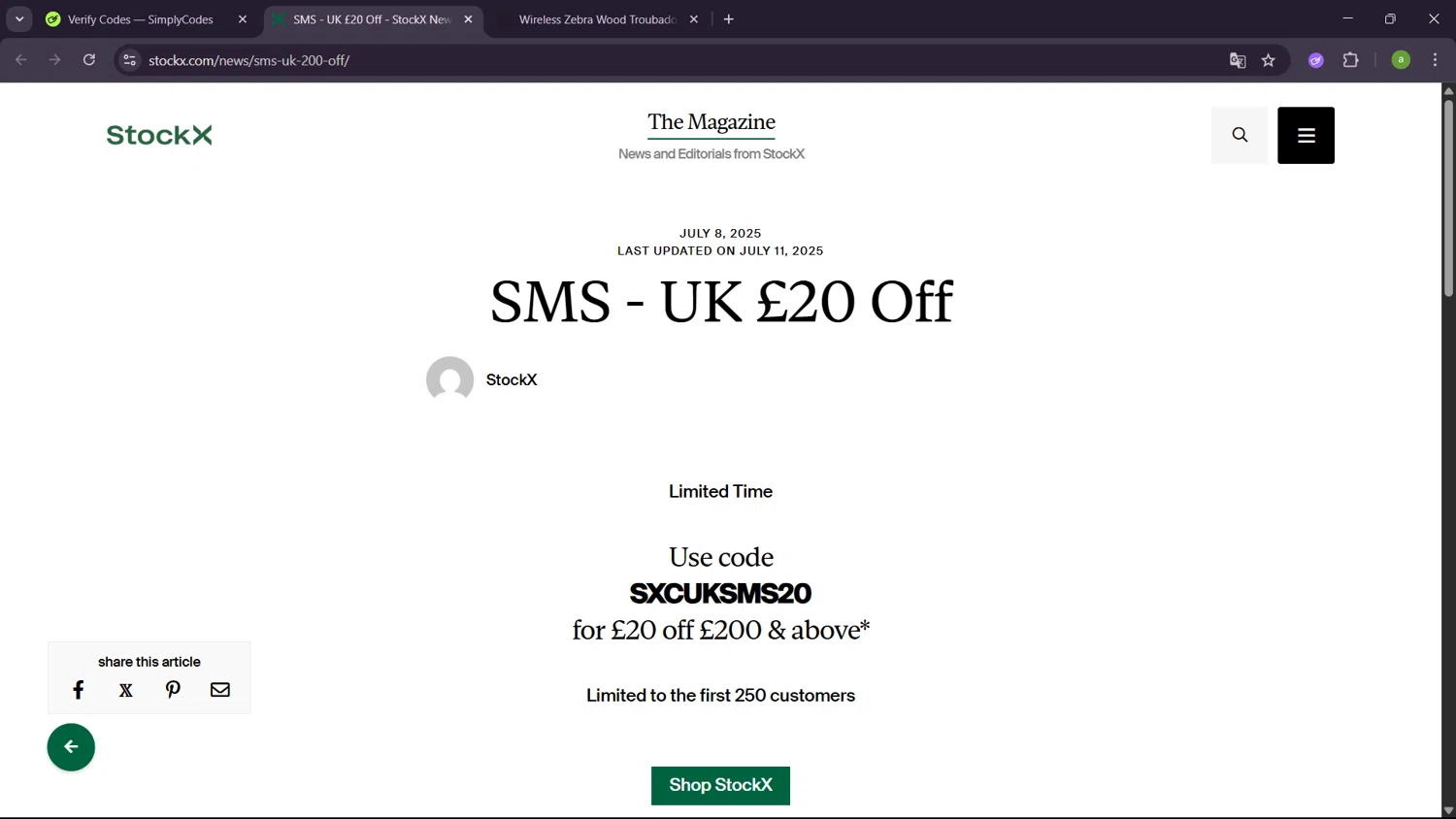The image size is (1456, 819).
Task: Open Chrome three-dot menu
Action: click(1435, 60)
